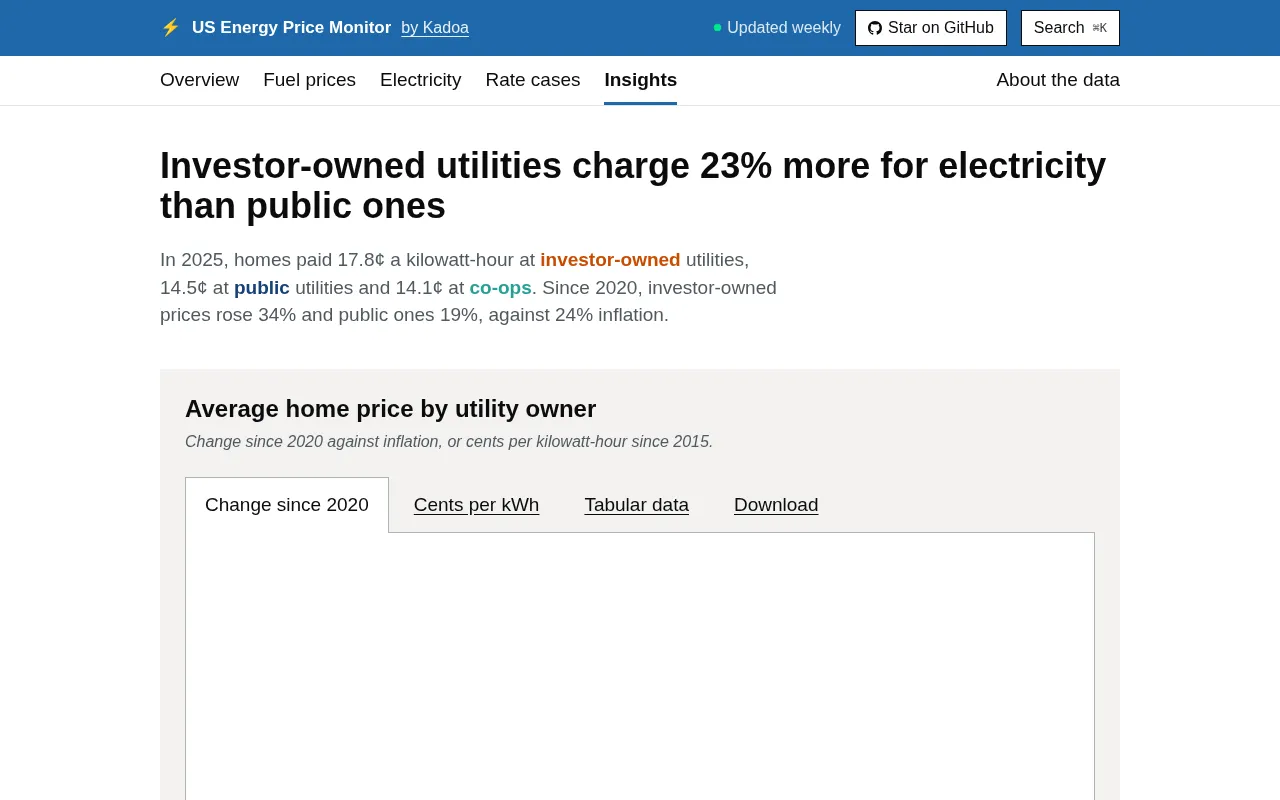Select the active Insights nav item

640,80
